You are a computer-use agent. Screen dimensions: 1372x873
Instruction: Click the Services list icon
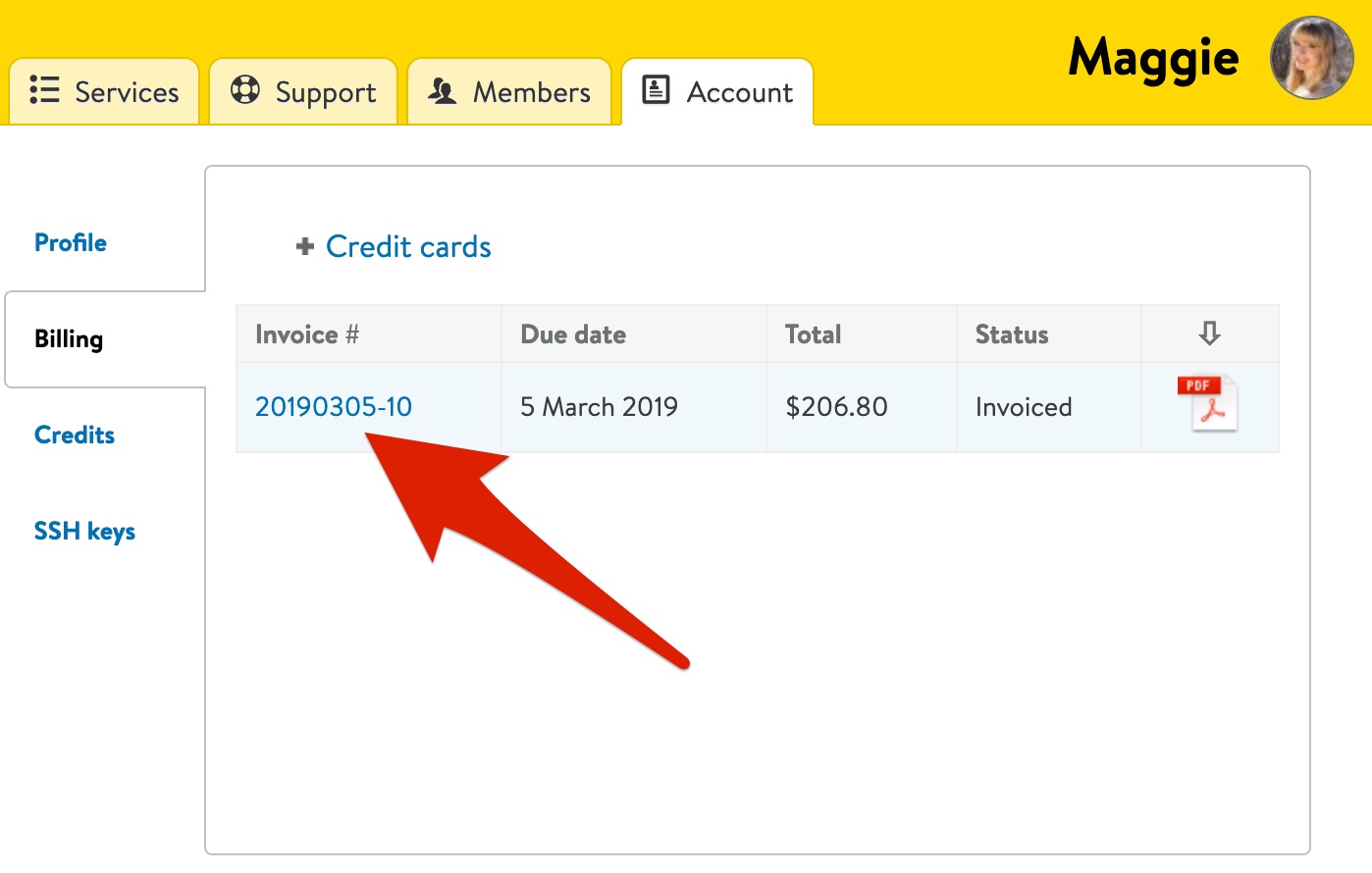[x=45, y=89]
